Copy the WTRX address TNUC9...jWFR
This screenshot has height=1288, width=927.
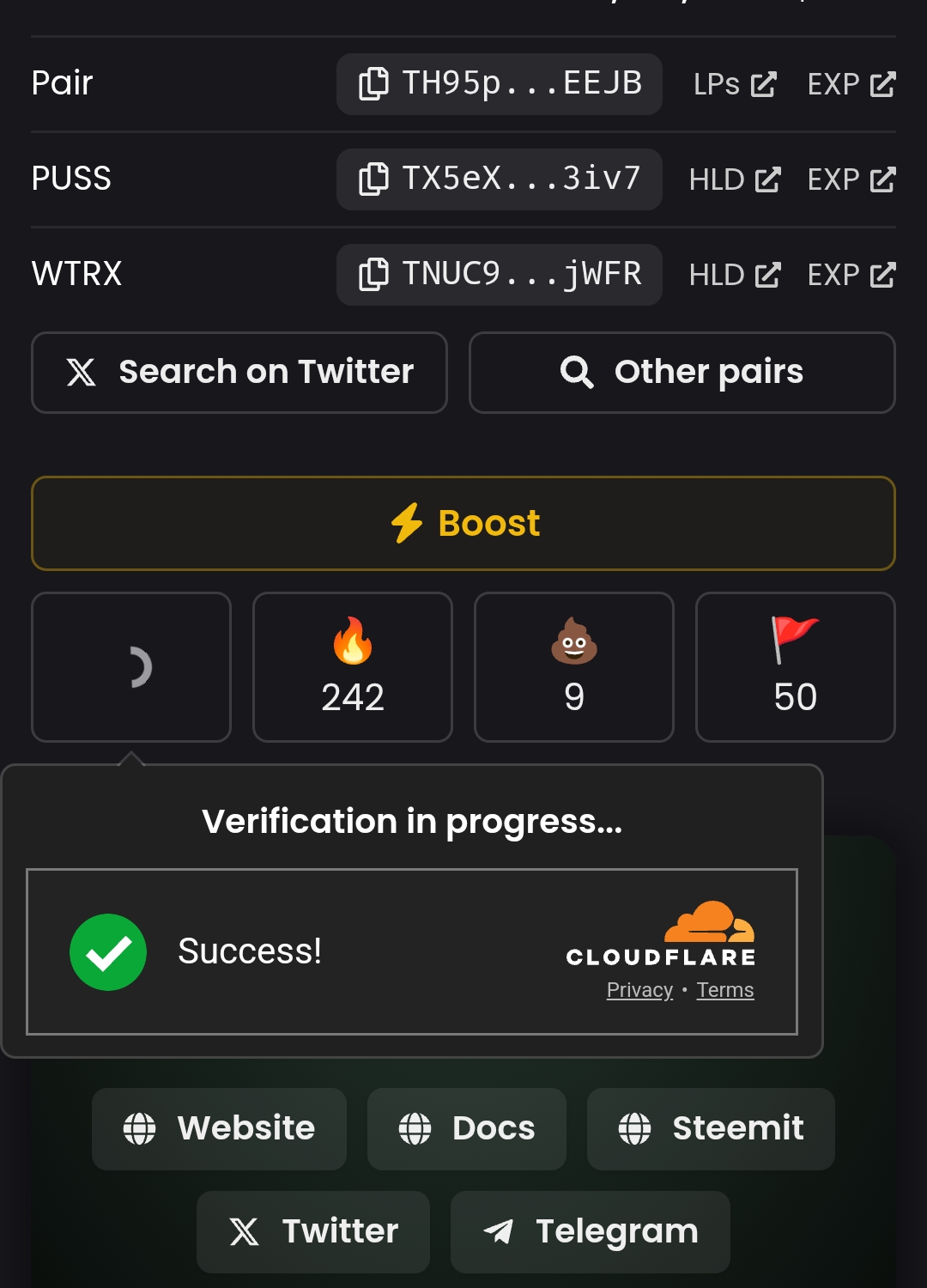tap(499, 275)
